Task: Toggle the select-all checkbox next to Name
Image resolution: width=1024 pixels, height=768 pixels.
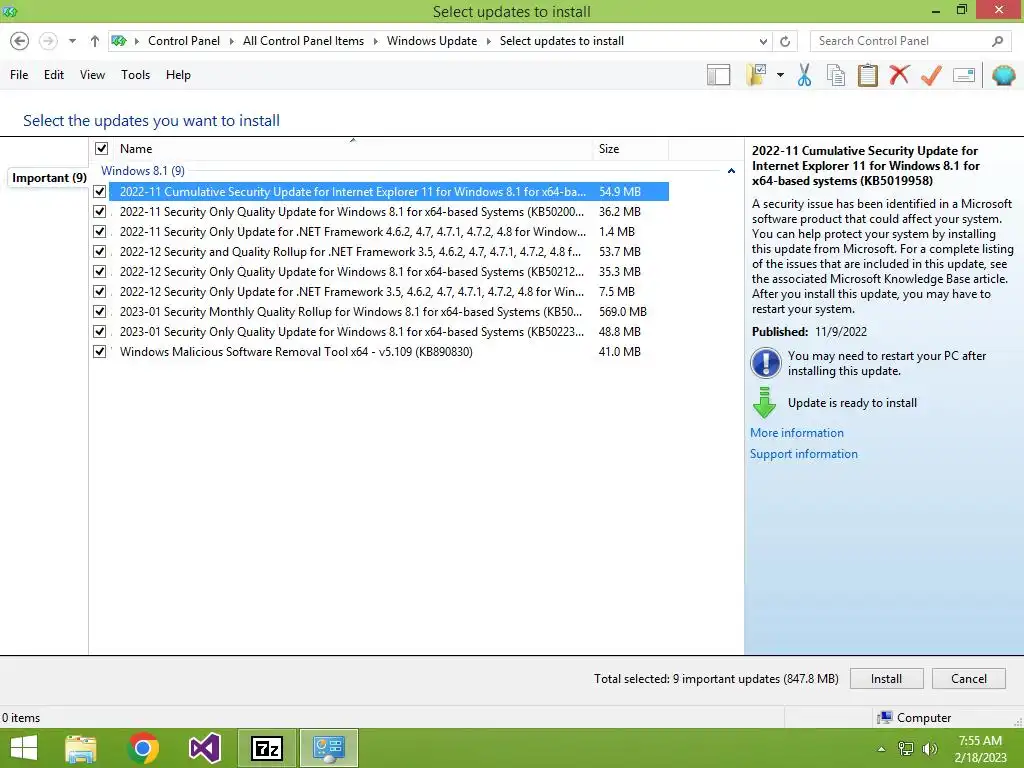Action: (101, 148)
